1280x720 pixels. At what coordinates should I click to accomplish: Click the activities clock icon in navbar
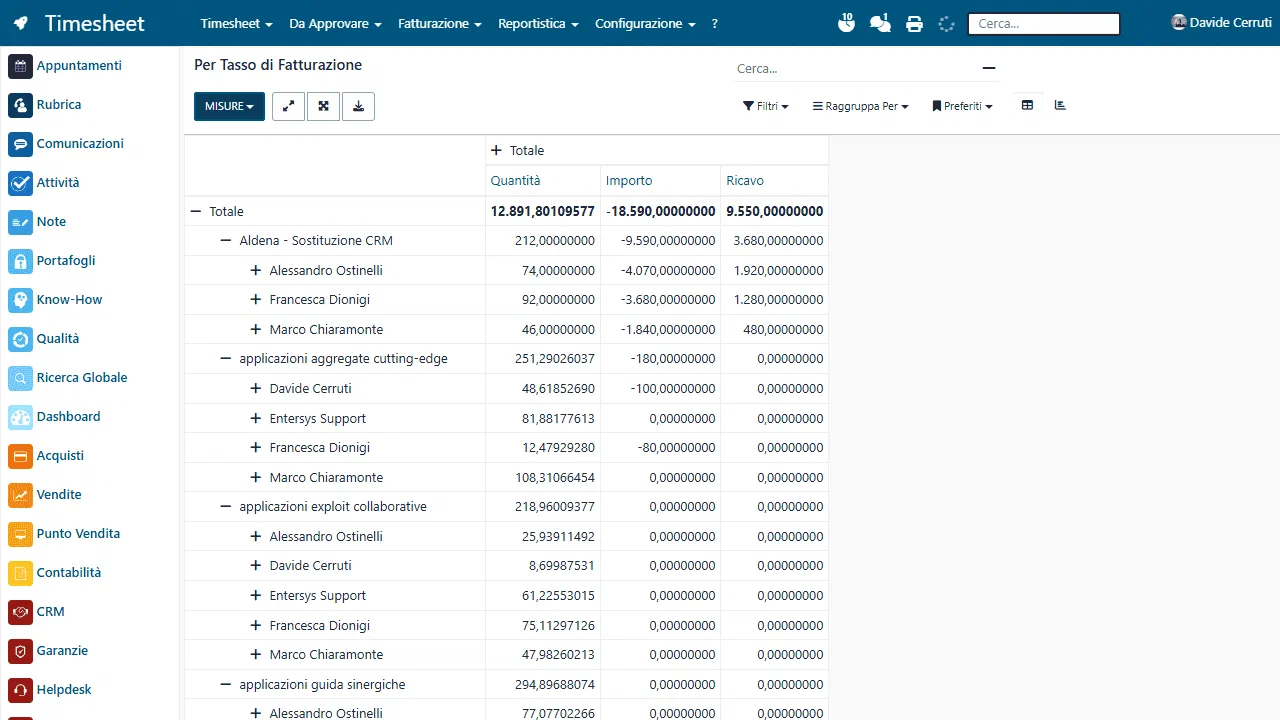point(846,23)
